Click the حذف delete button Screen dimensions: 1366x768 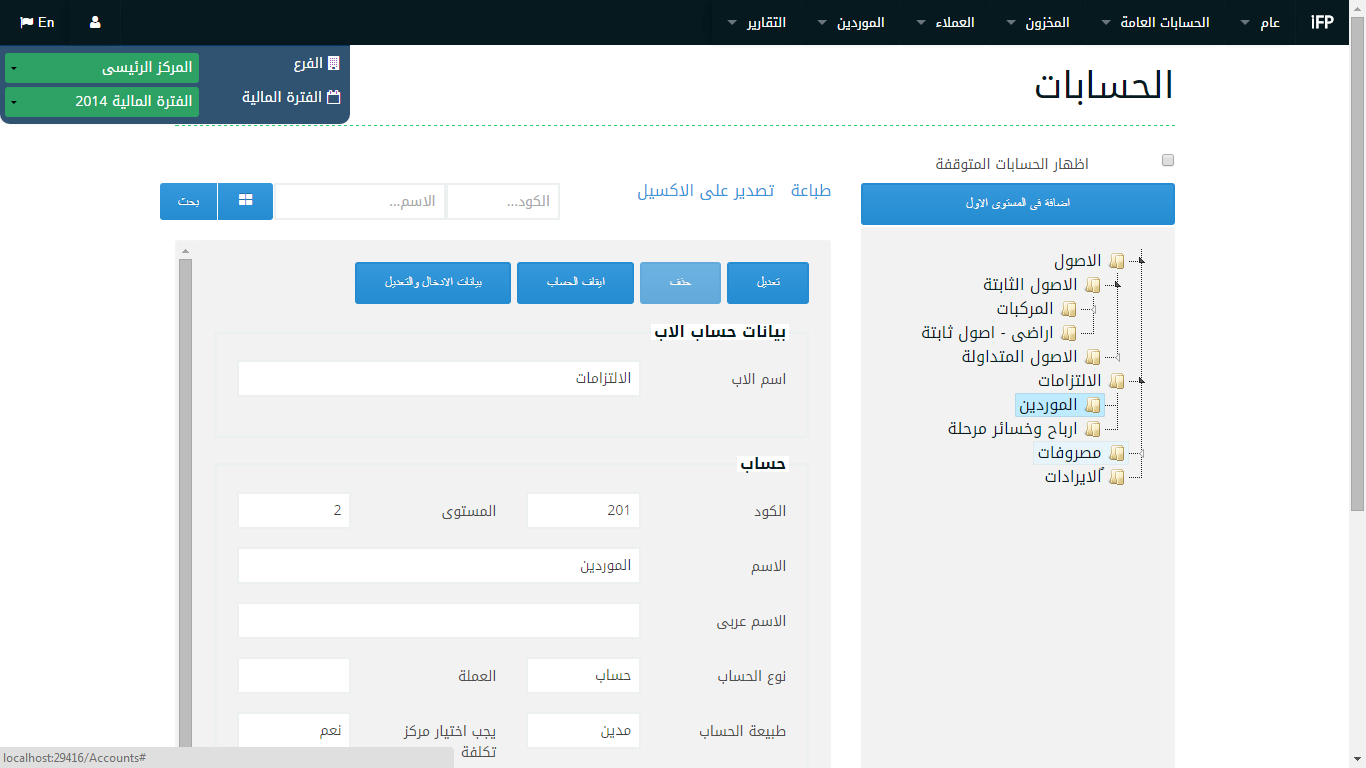pyautogui.click(x=680, y=283)
